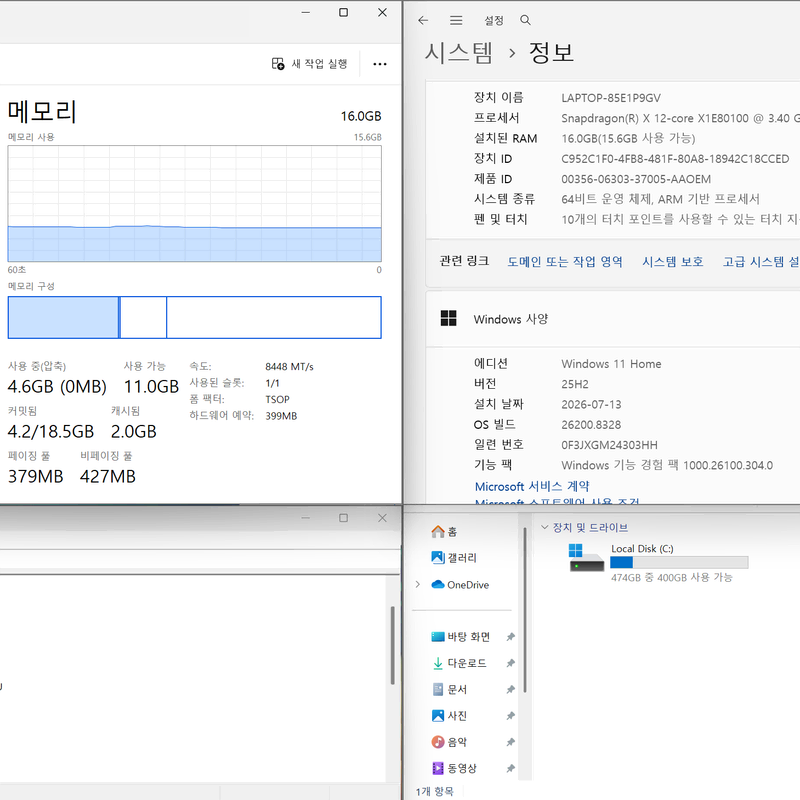Open 갤러리 in the Explorer sidebar

pyautogui.click(x=454, y=558)
